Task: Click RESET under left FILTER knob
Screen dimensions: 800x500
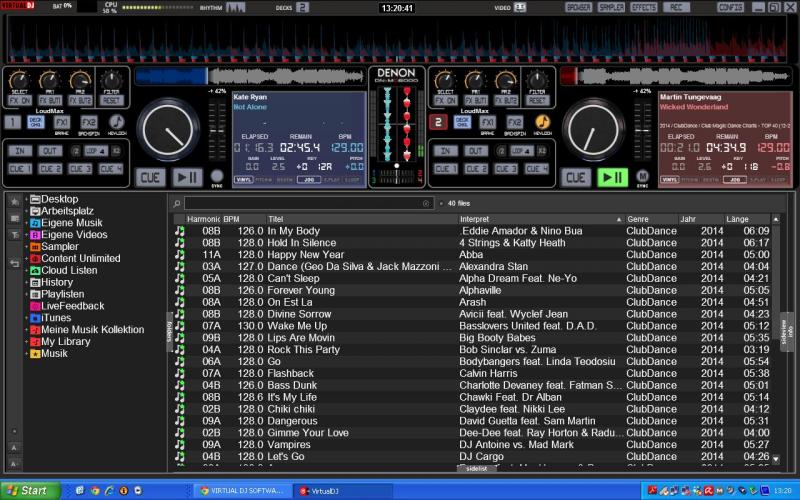Action: [111, 101]
